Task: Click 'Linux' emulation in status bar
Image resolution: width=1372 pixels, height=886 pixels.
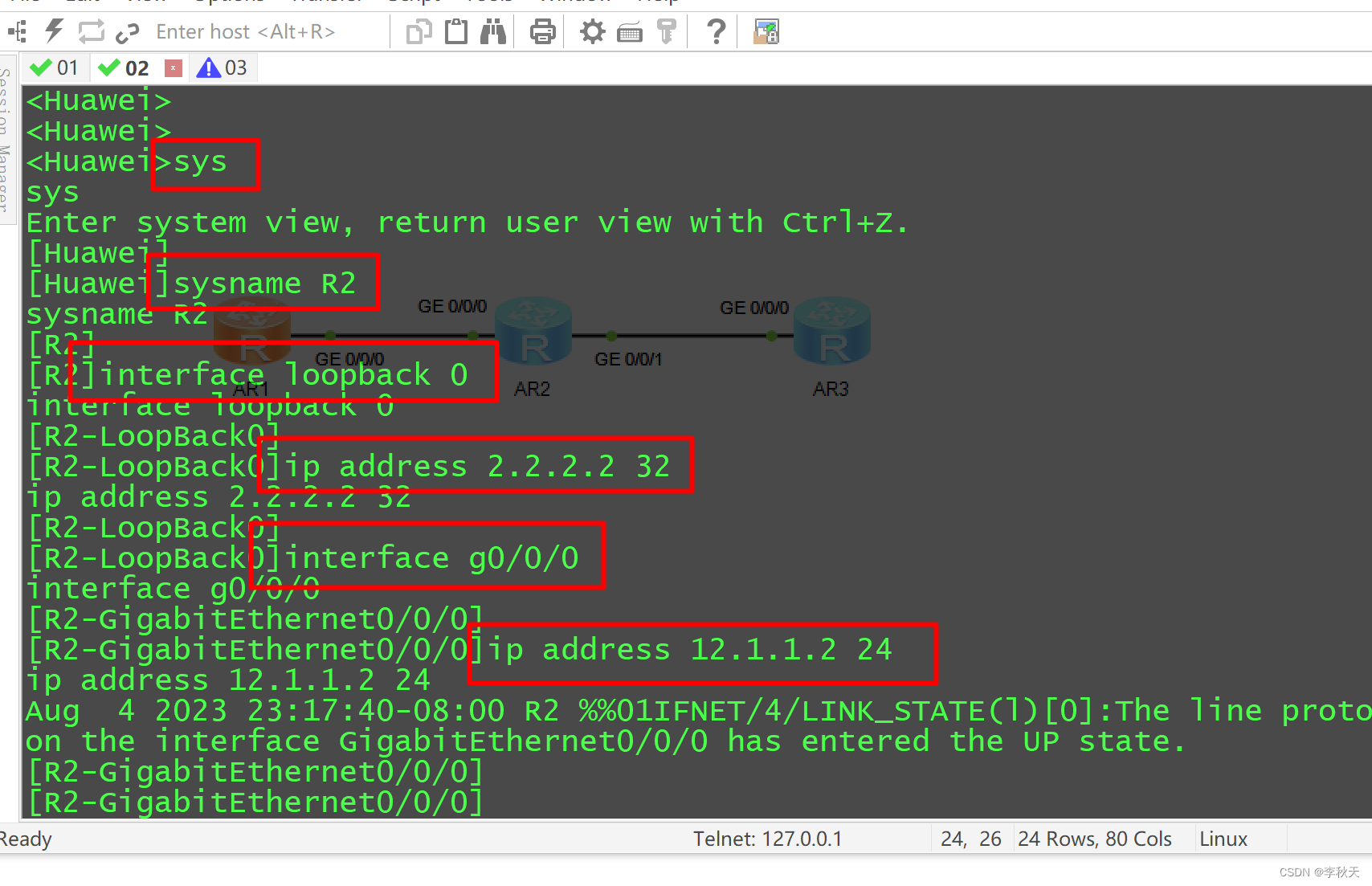Action: 1223,839
